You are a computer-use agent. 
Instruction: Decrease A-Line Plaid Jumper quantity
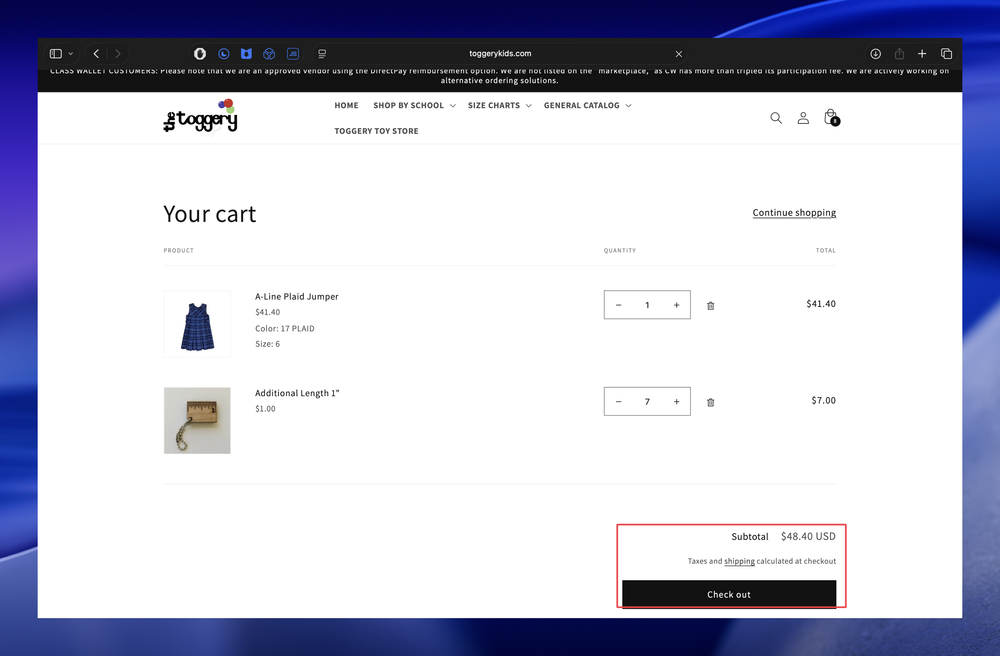(x=618, y=305)
